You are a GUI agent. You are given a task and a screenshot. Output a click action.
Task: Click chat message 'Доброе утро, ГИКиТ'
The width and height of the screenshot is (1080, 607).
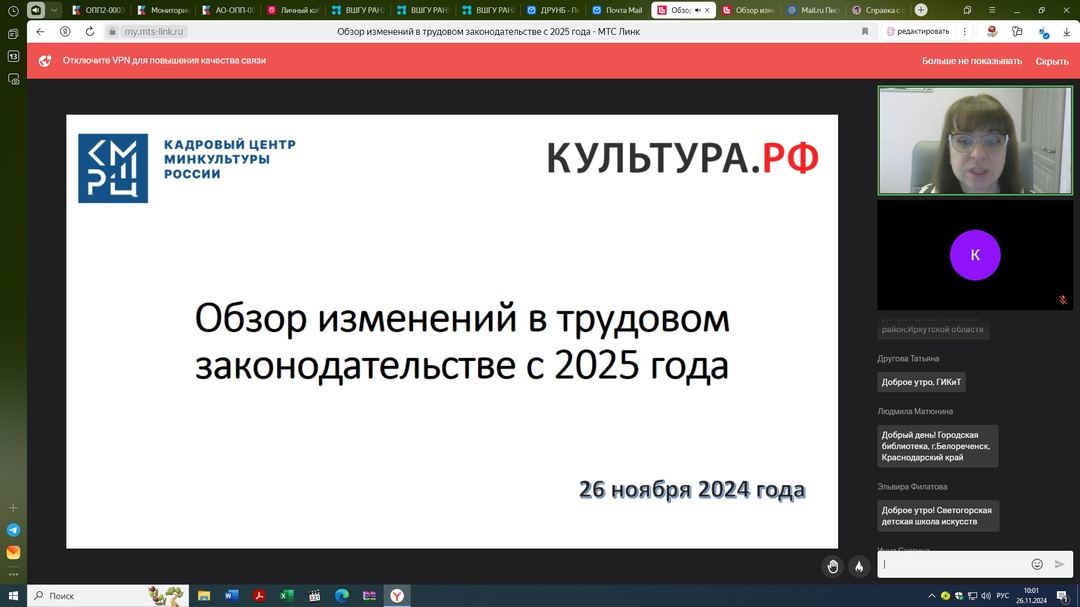pos(921,382)
